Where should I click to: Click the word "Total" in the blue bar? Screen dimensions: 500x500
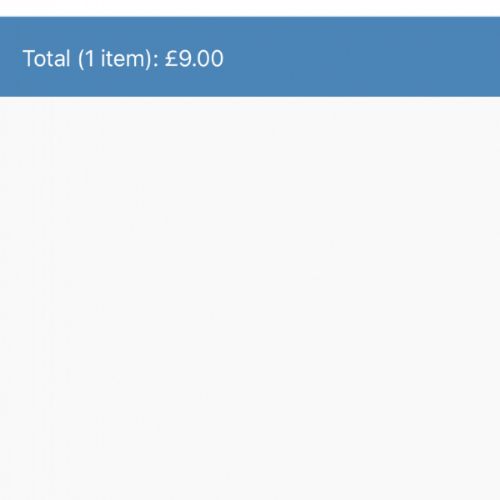pos(46,59)
